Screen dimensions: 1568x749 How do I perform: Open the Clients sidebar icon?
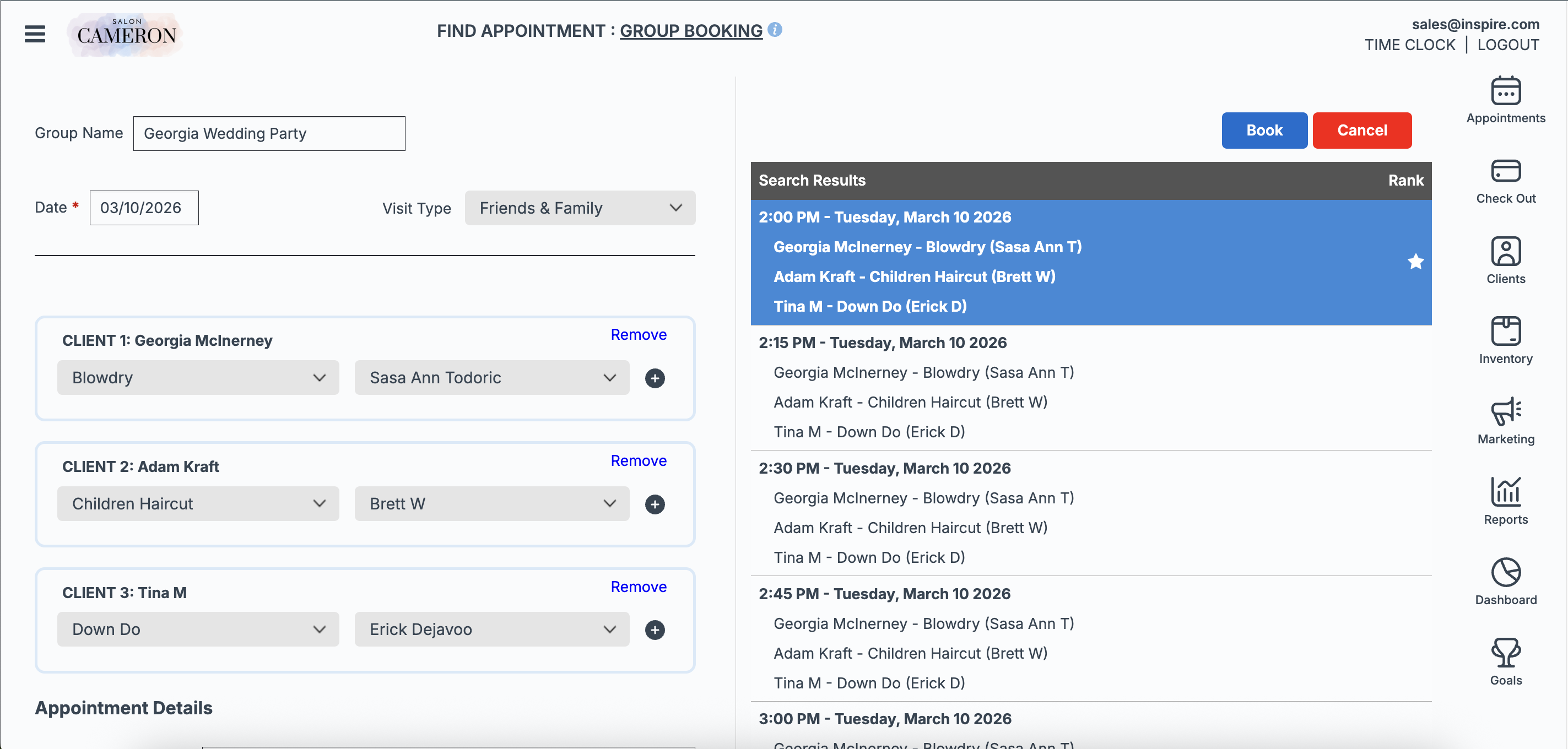click(x=1505, y=252)
